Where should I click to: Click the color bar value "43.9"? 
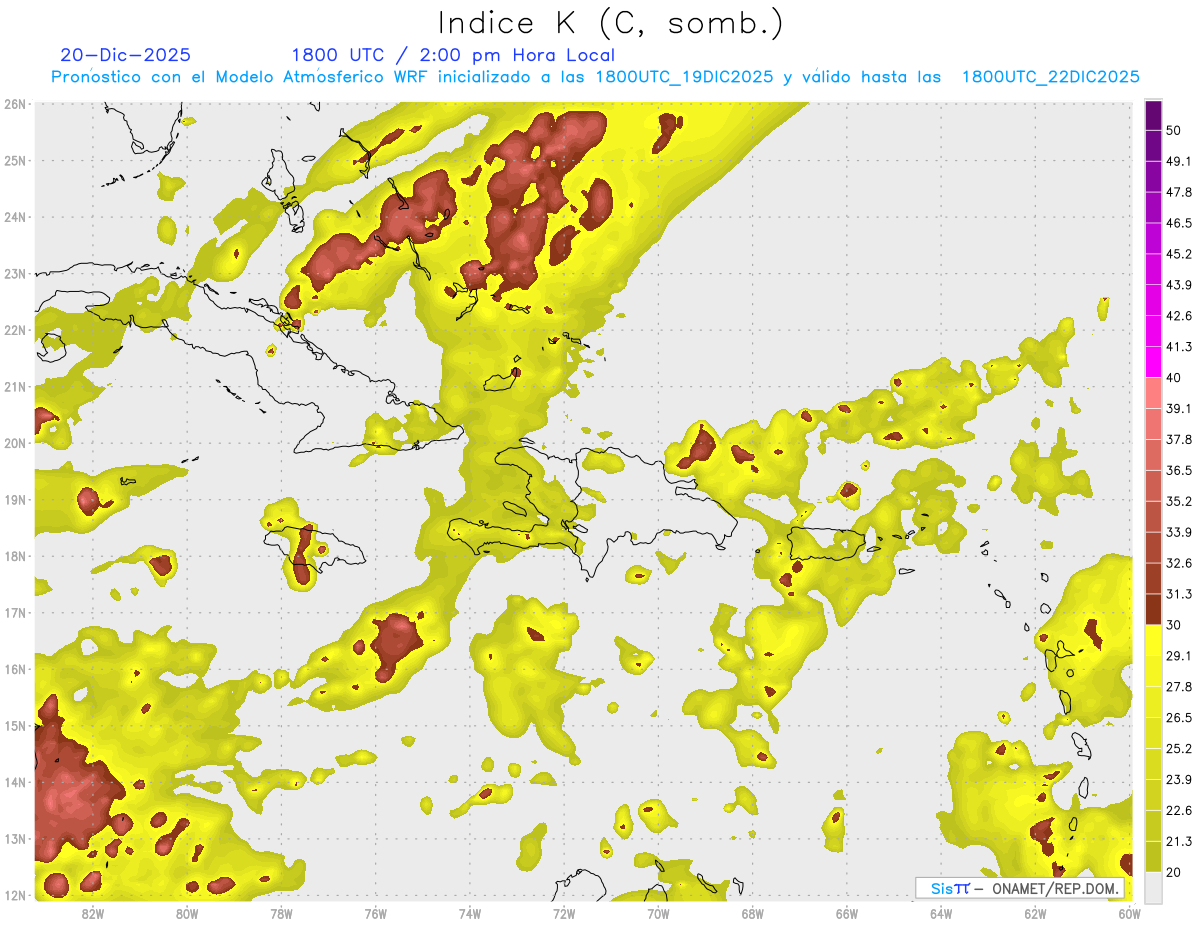pos(1179,285)
